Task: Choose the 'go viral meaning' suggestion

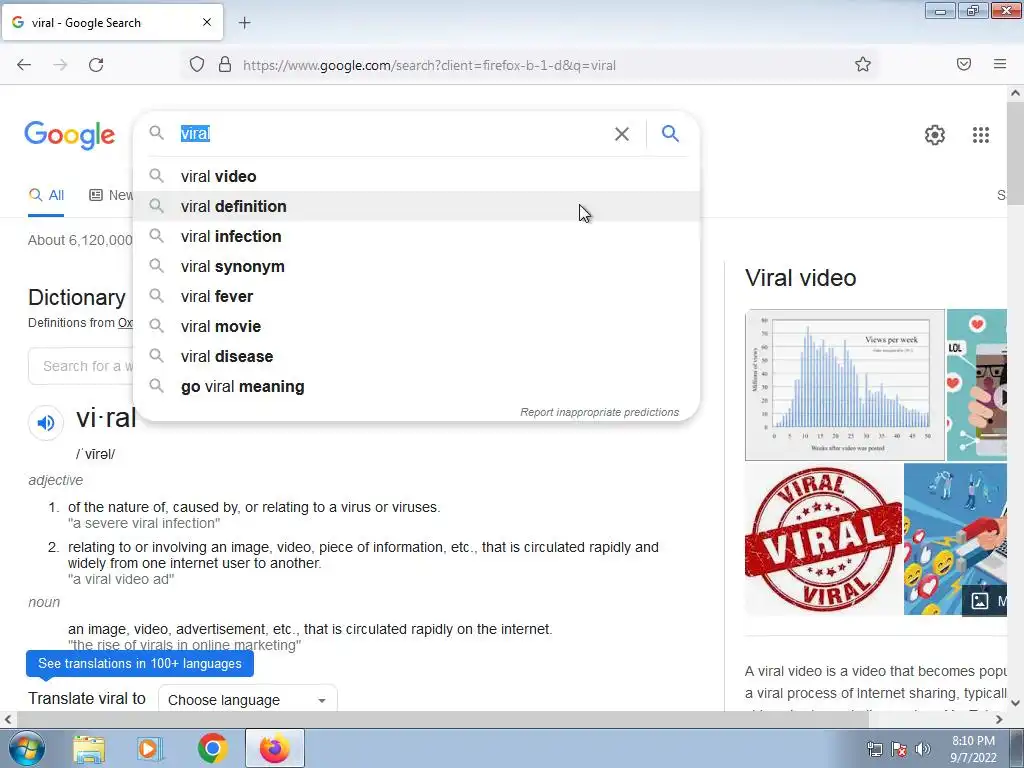Action: click(x=417, y=387)
